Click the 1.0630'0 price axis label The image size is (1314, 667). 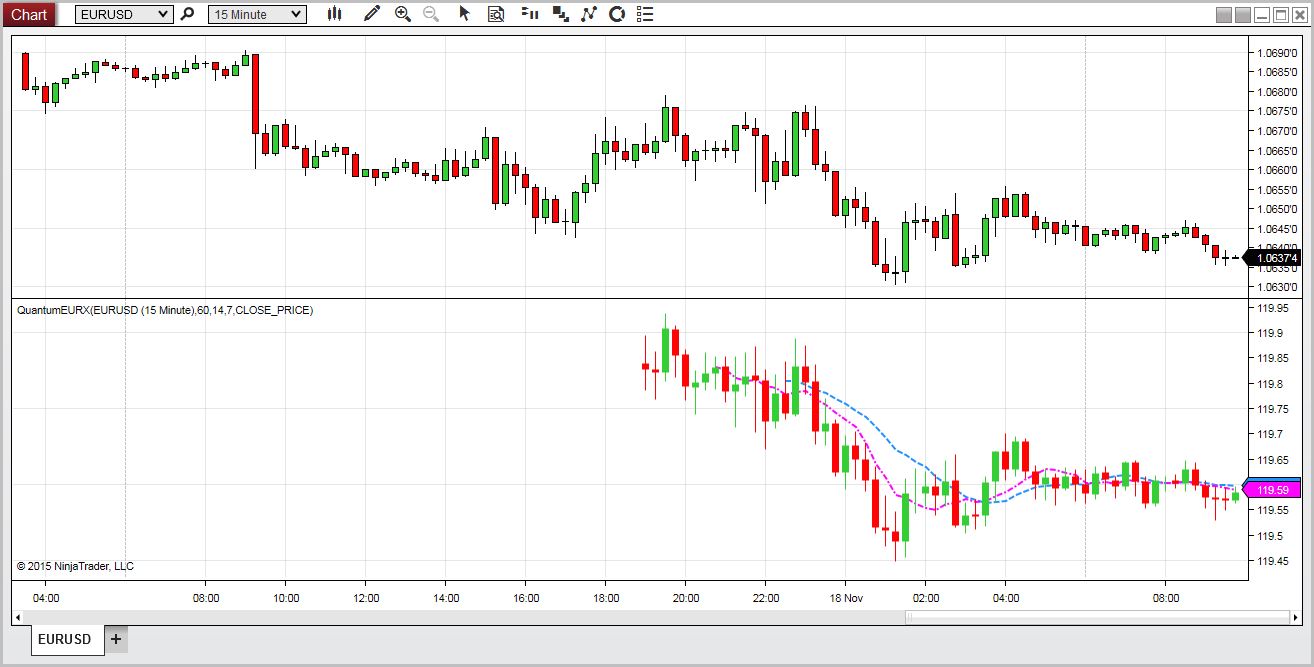1277,287
